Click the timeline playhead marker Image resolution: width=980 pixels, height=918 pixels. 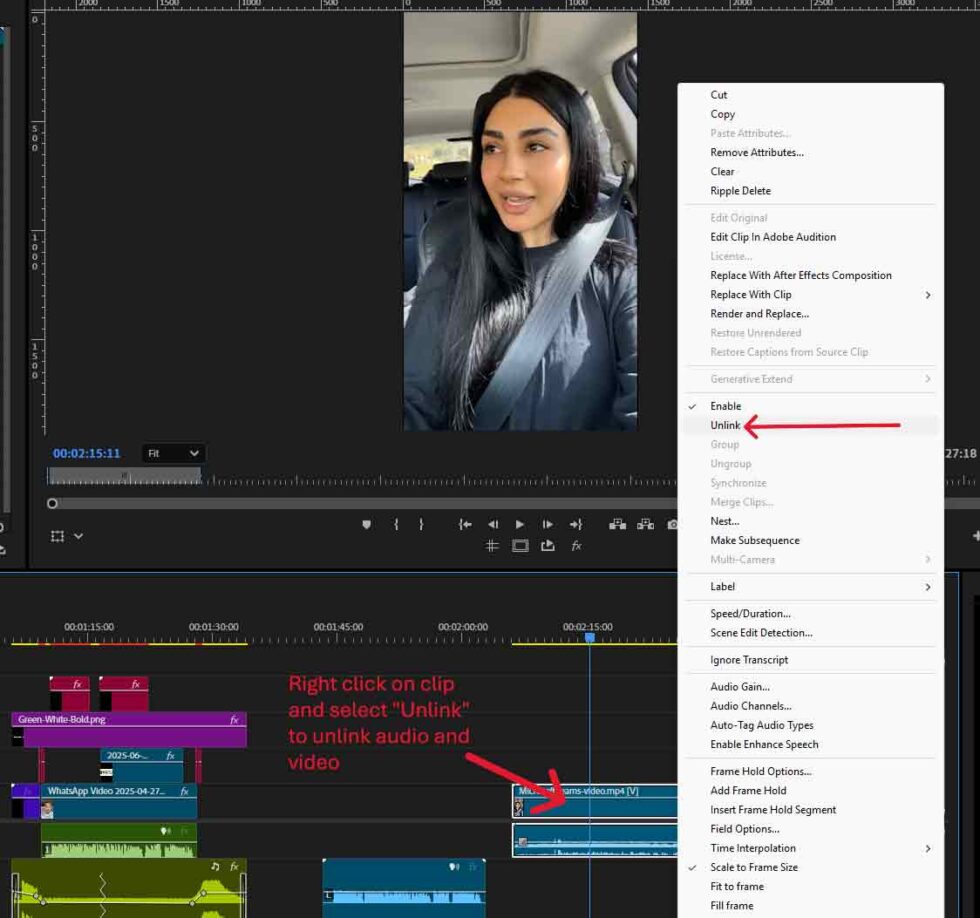[x=589, y=637]
